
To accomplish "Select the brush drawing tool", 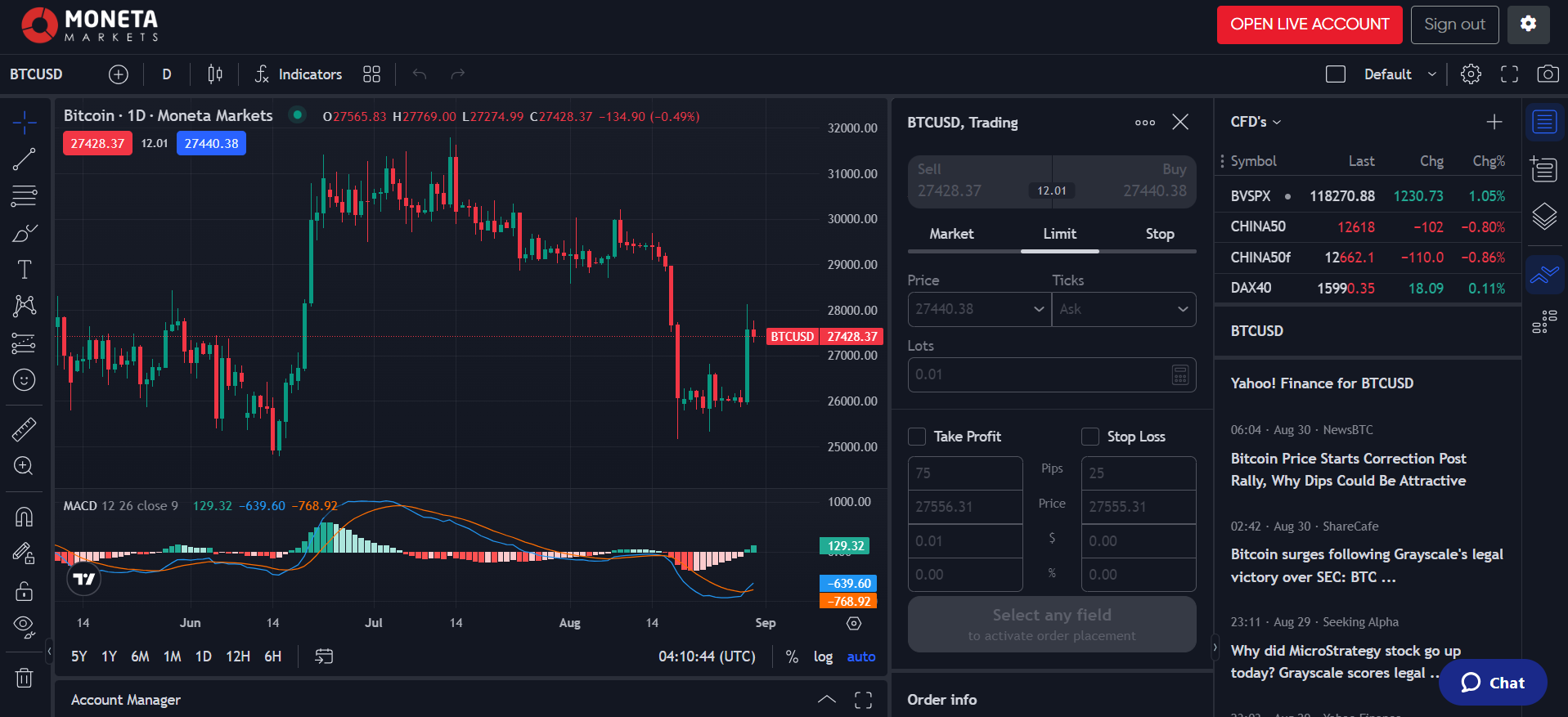I will click(x=25, y=234).
